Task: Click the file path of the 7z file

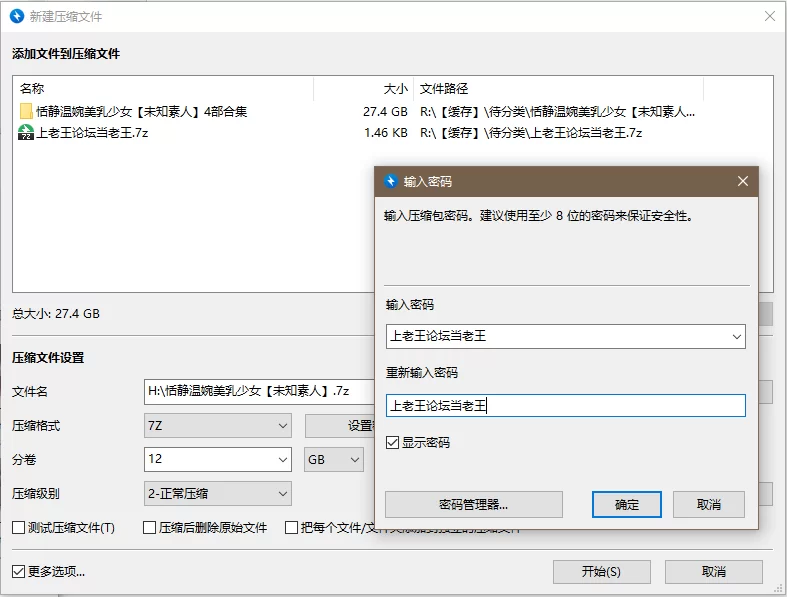Action: (x=531, y=133)
